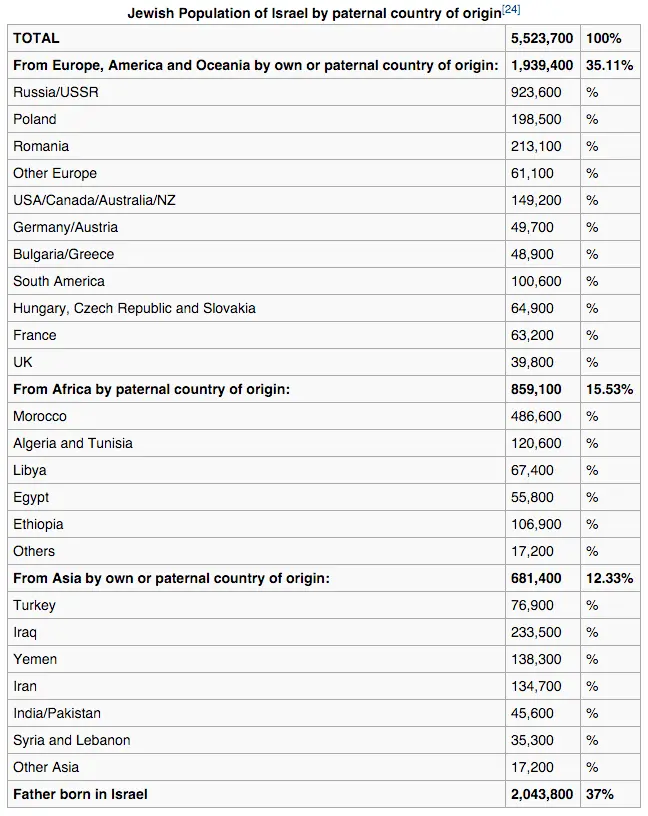Click the 5,523,700 total population cell
Viewport: 648px width, 816px height.
coord(541,38)
